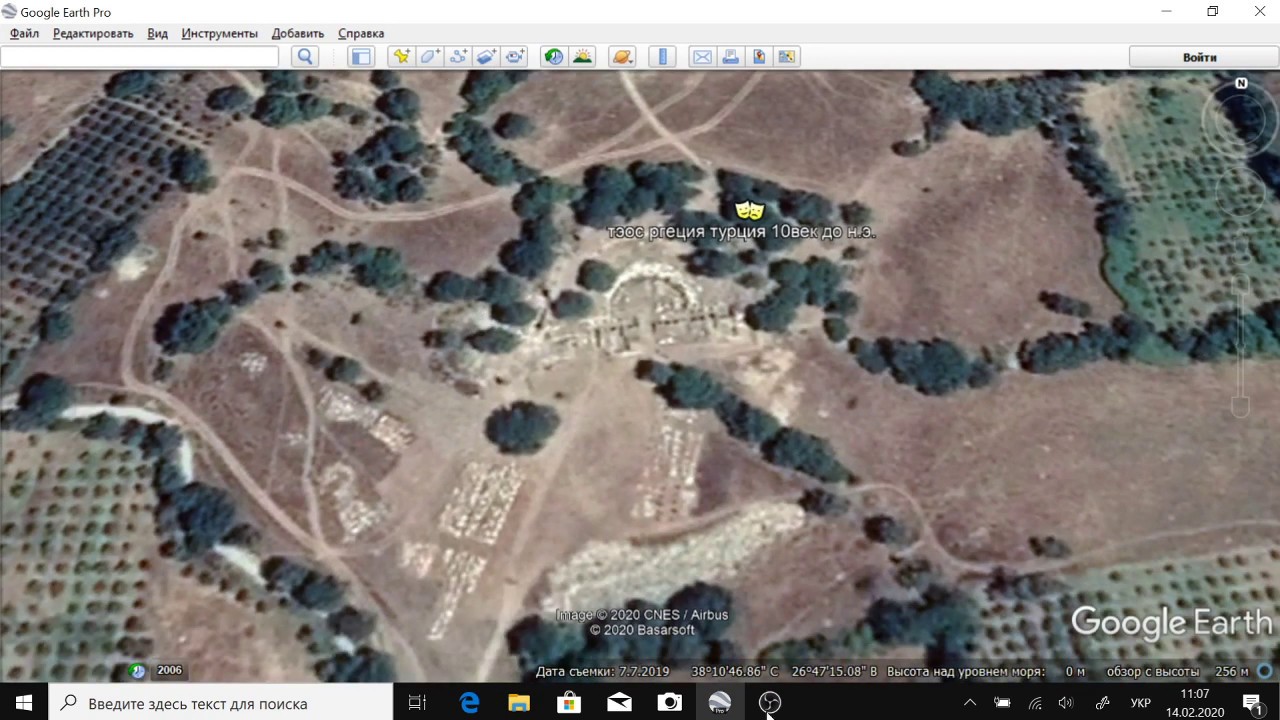The height and width of the screenshot is (720, 1280).
Task: Open the Инструменты menu
Action: [219, 33]
